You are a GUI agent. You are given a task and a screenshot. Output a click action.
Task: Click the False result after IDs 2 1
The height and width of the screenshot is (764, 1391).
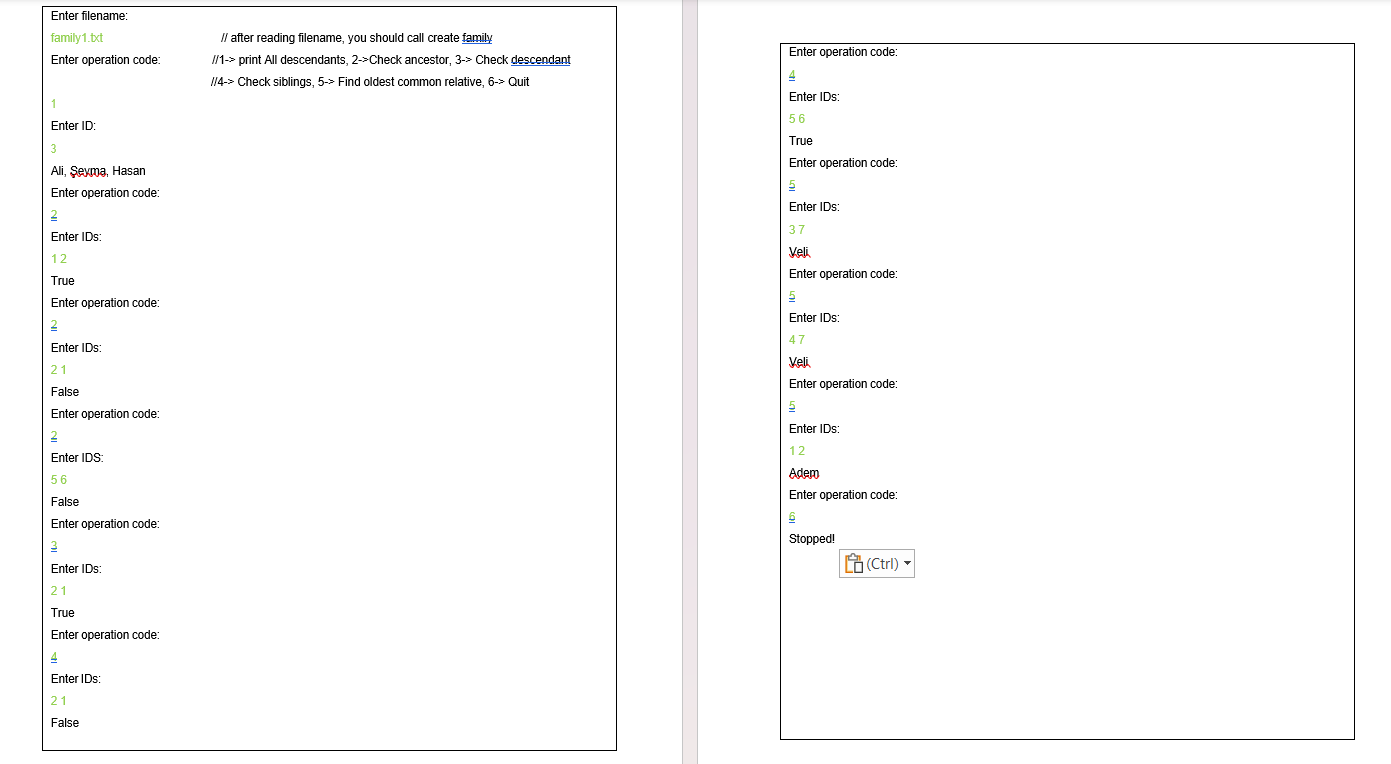click(63, 391)
